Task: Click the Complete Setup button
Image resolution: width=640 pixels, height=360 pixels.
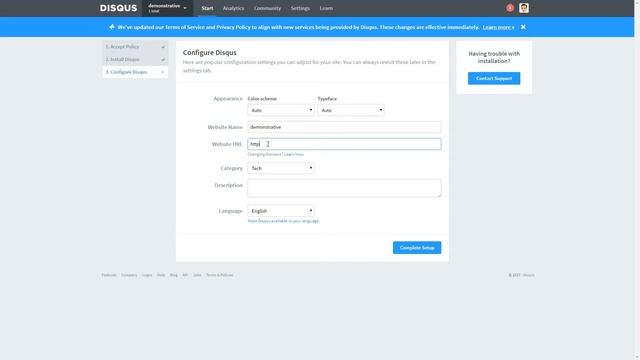Action: 417,248
